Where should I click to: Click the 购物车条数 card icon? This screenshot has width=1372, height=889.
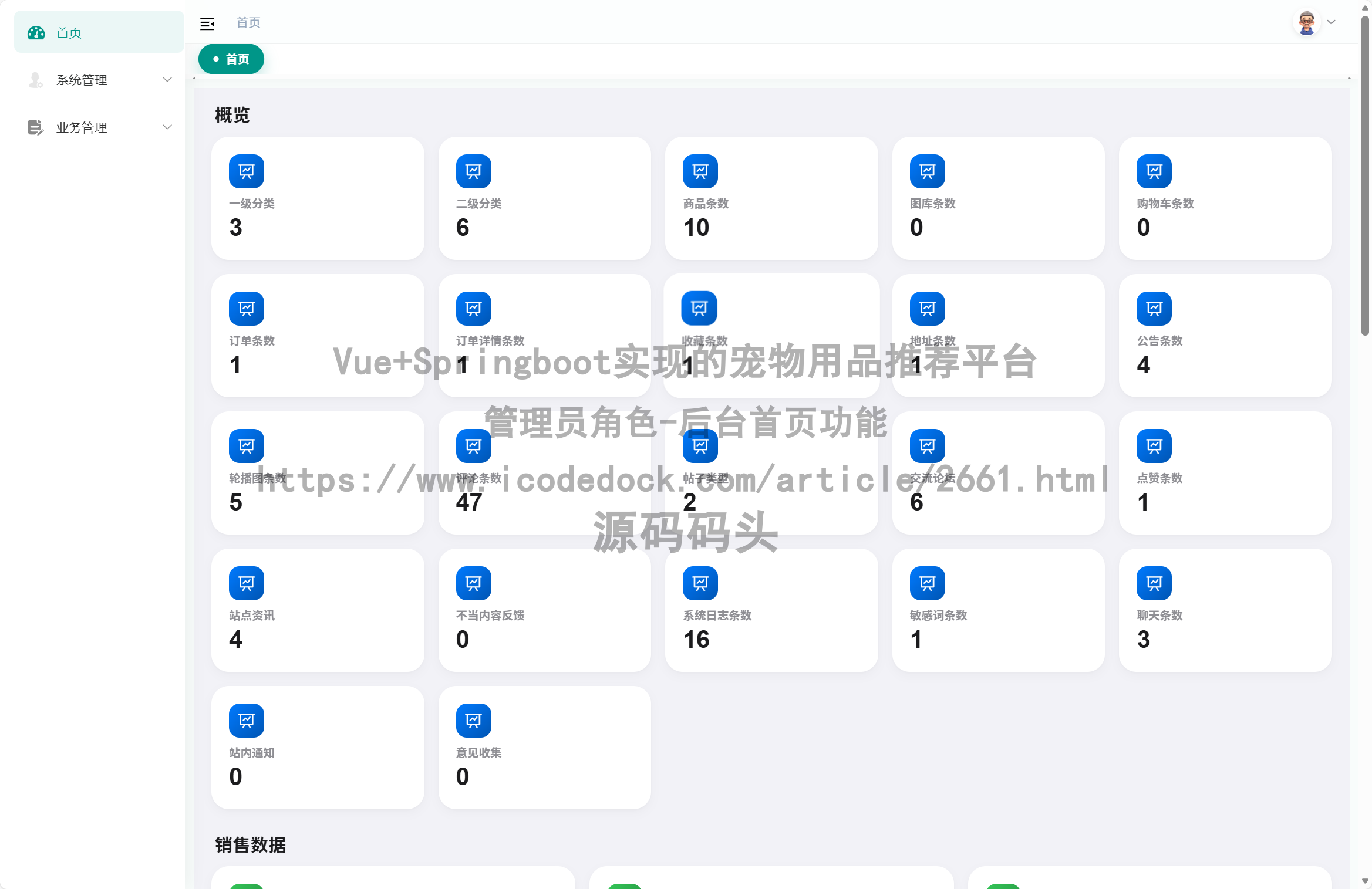pyautogui.click(x=1154, y=171)
